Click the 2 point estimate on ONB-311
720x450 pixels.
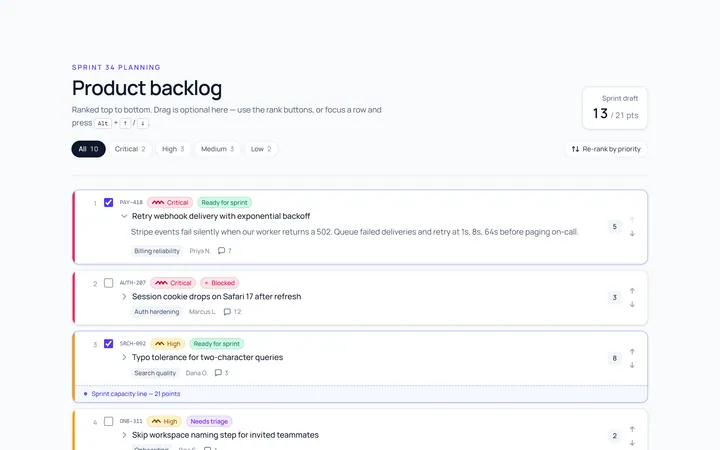[x=614, y=436]
